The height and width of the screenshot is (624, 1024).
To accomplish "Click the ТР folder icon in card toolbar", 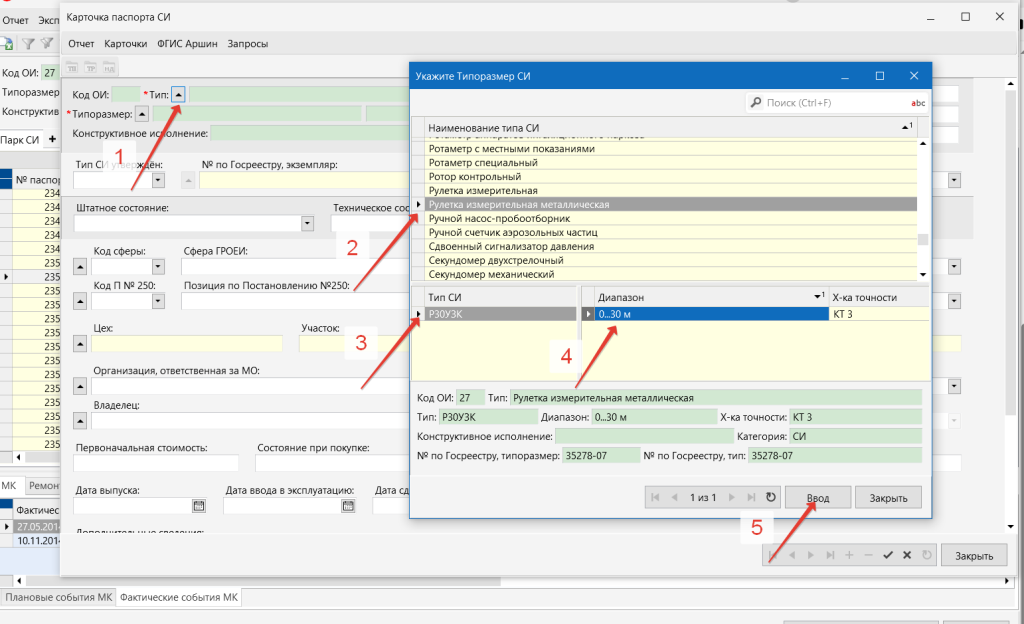I will tap(91, 69).
